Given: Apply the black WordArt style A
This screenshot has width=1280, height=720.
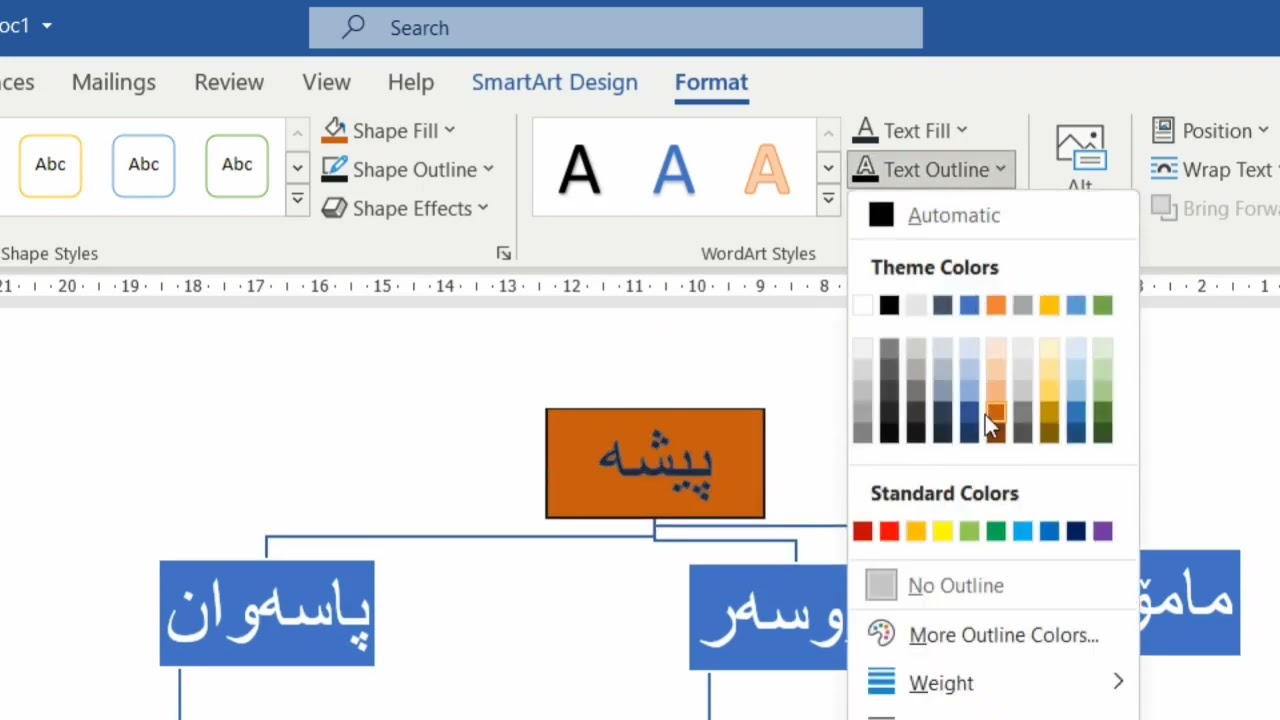Looking at the screenshot, I should [579, 168].
